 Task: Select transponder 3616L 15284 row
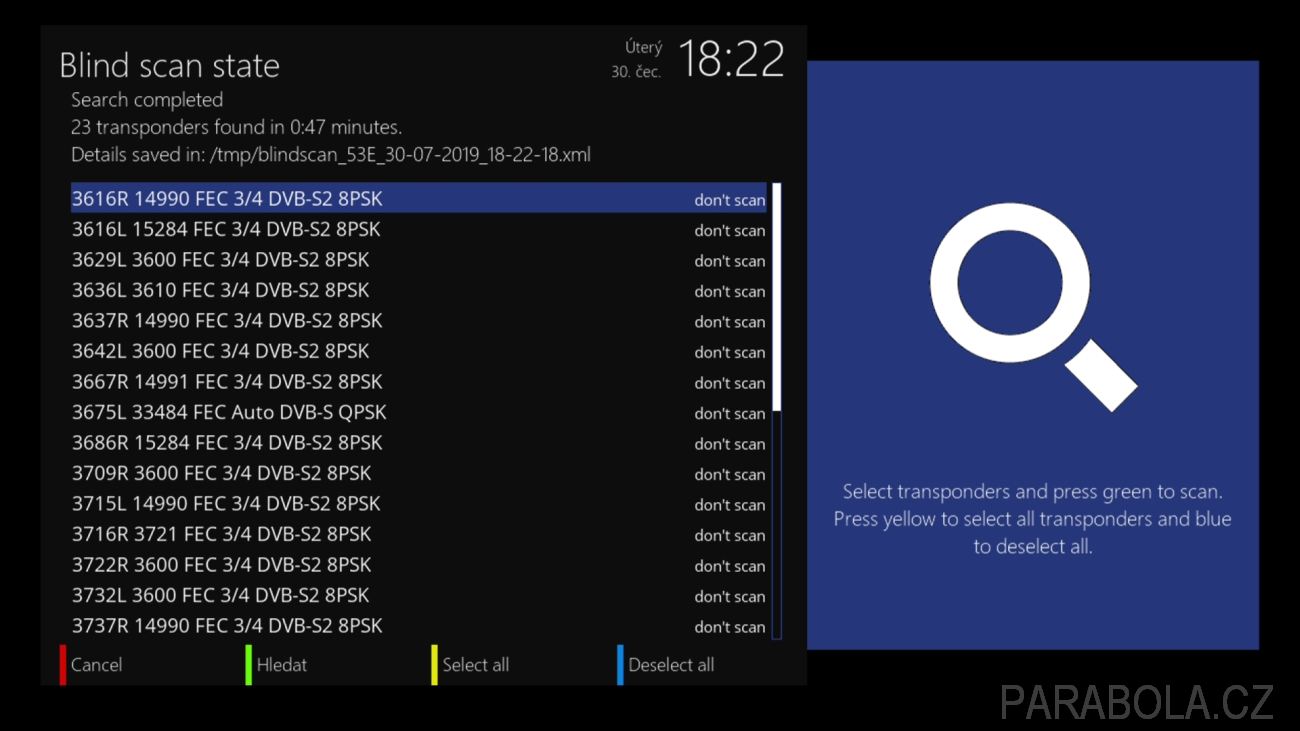[x=419, y=230]
